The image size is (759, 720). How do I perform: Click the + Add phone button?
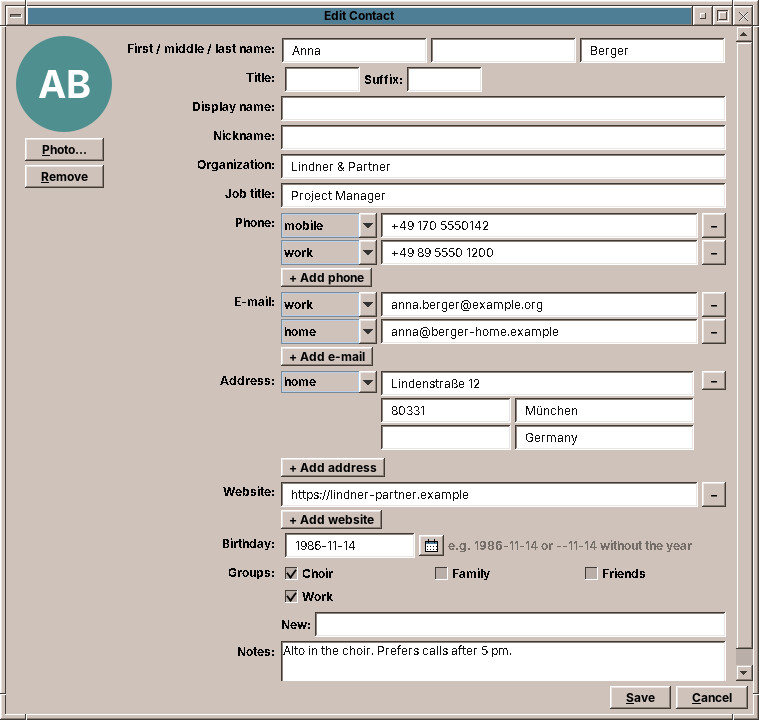tap(327, 278)
